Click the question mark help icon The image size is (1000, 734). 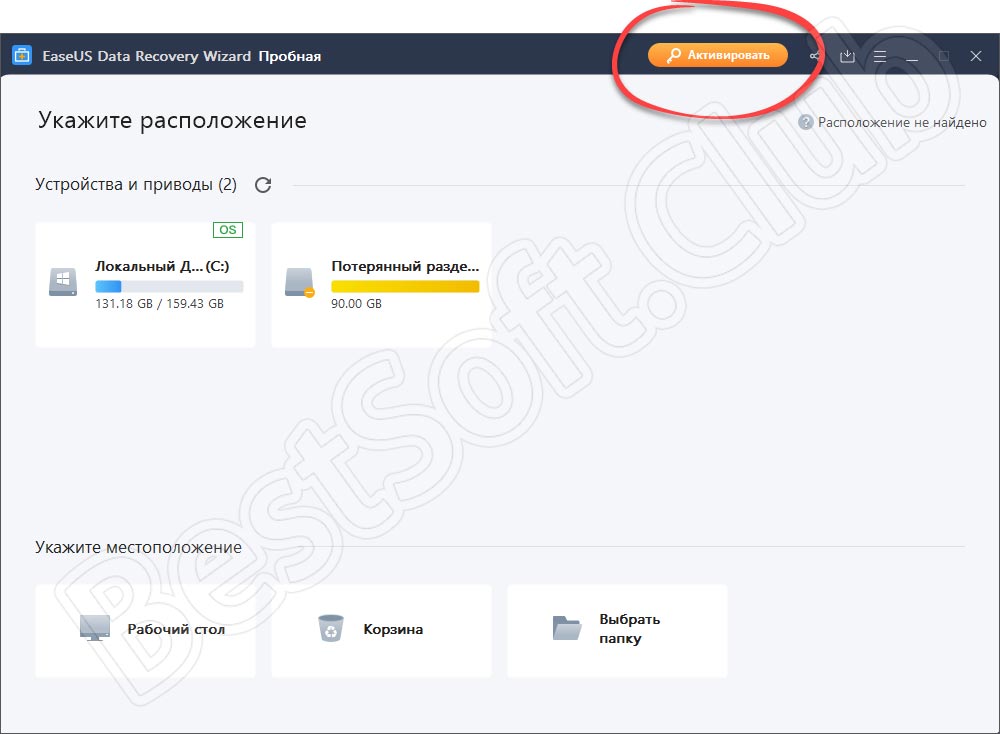click(805, 122)
